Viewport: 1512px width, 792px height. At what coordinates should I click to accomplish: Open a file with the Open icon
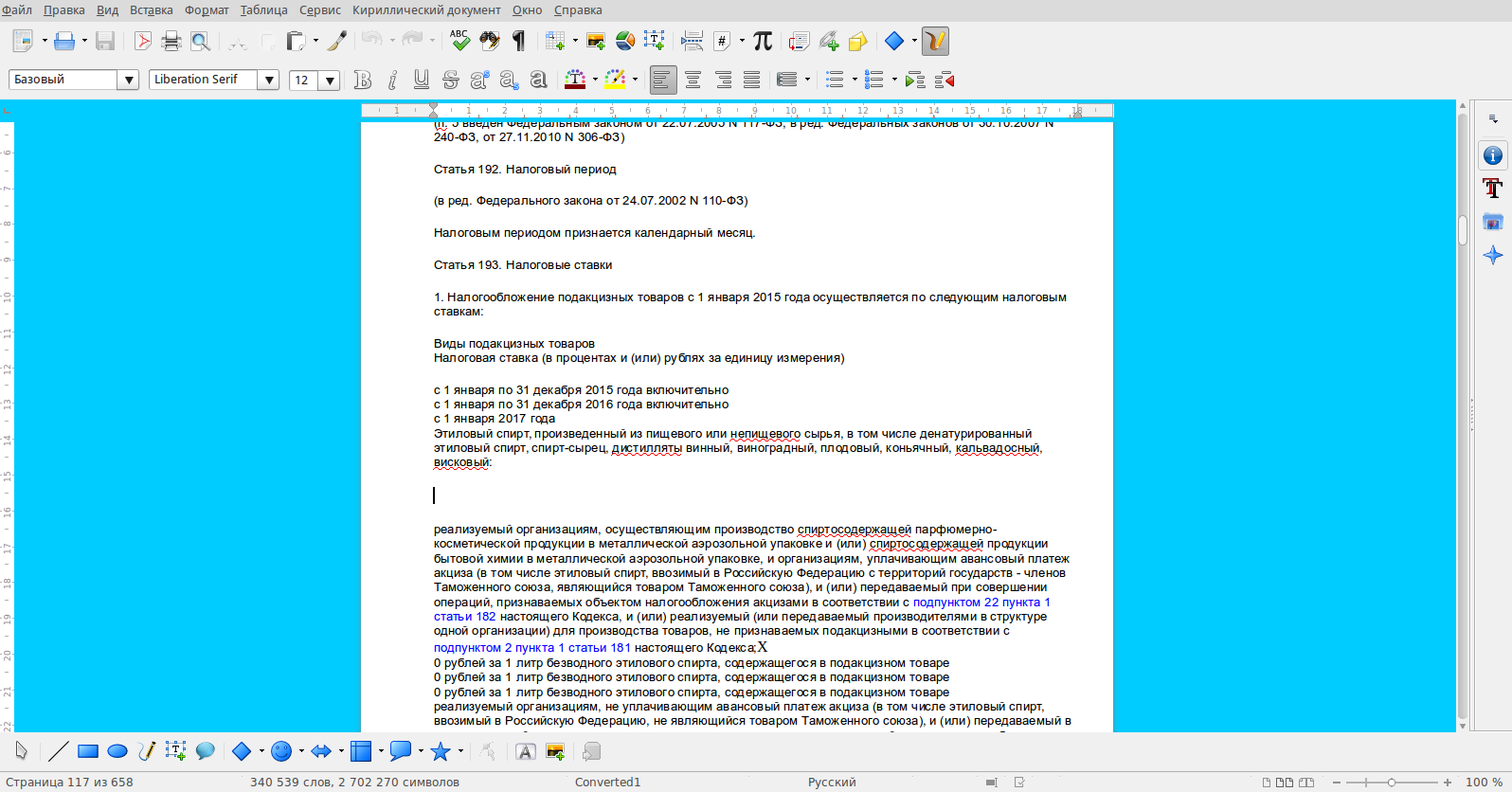tap(64, 41)
